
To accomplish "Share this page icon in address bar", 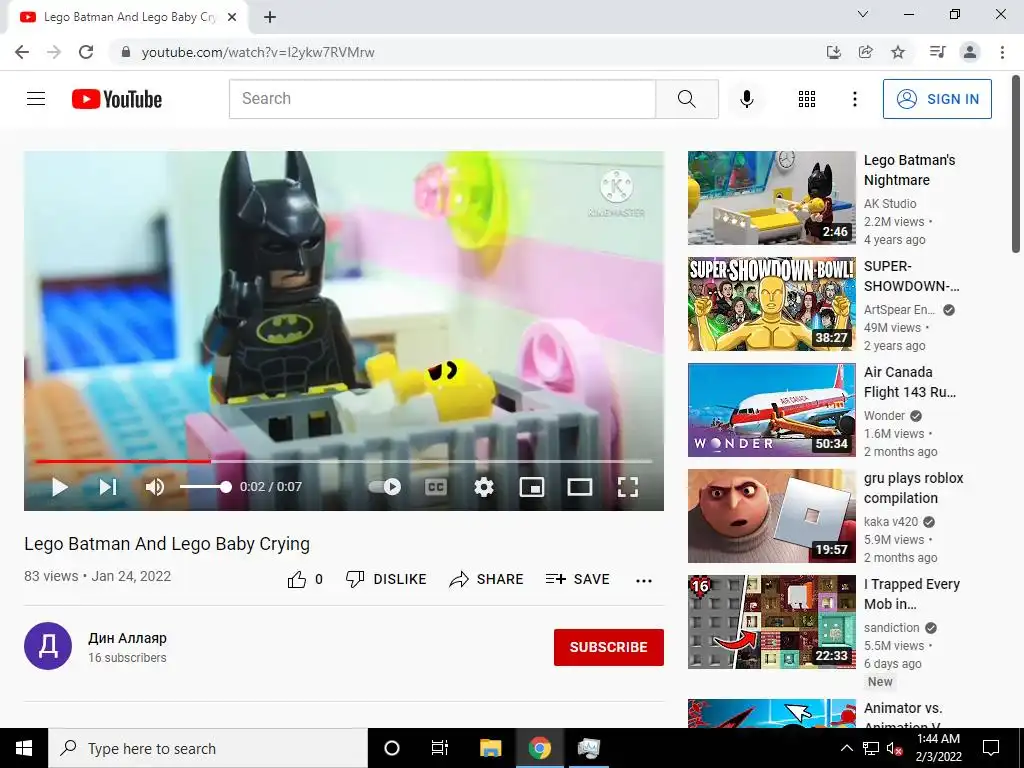I will (x=866, y=52).
